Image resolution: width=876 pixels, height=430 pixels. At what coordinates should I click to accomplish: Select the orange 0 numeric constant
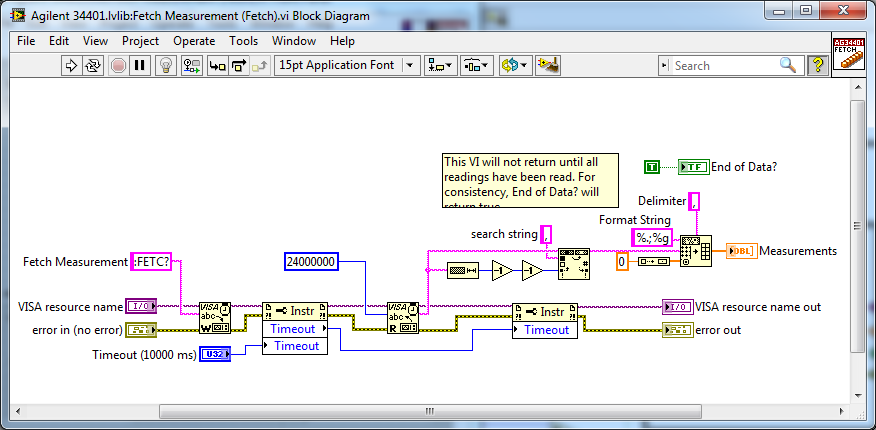[x=623, y=261]
